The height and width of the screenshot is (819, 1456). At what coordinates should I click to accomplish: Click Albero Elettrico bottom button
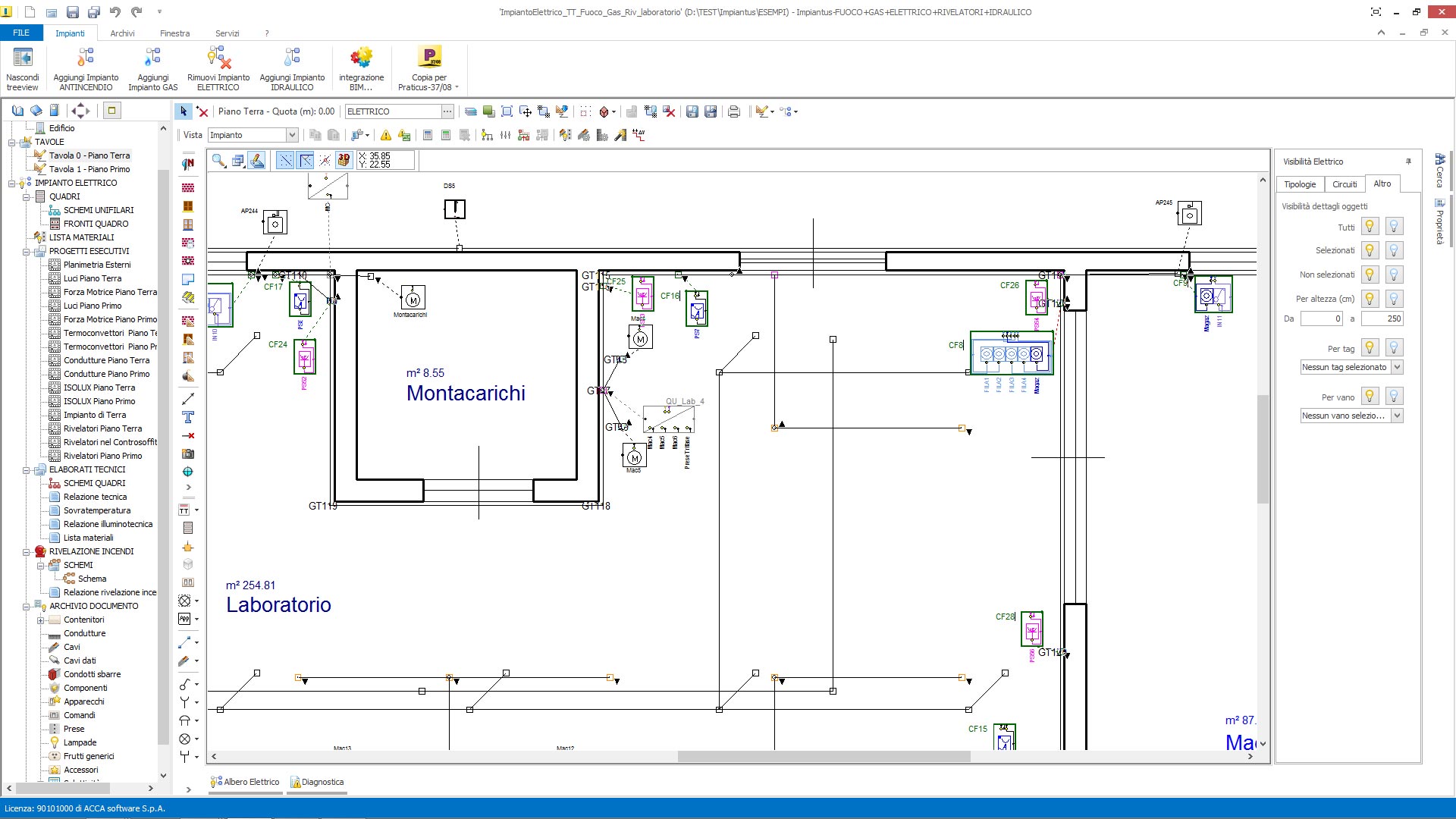[245, 782]
